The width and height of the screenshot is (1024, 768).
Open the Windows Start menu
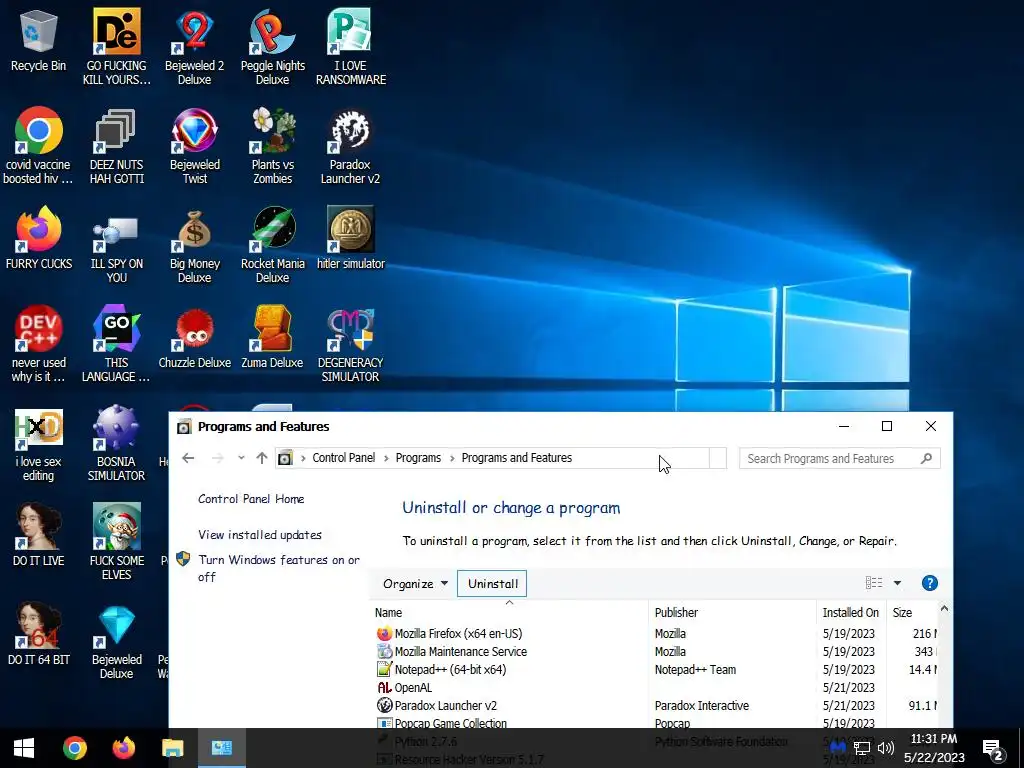(x=24, y=748)
